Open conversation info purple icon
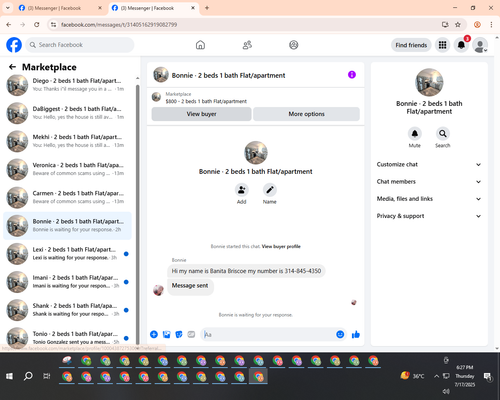500x400 pixels. (352, 75)
